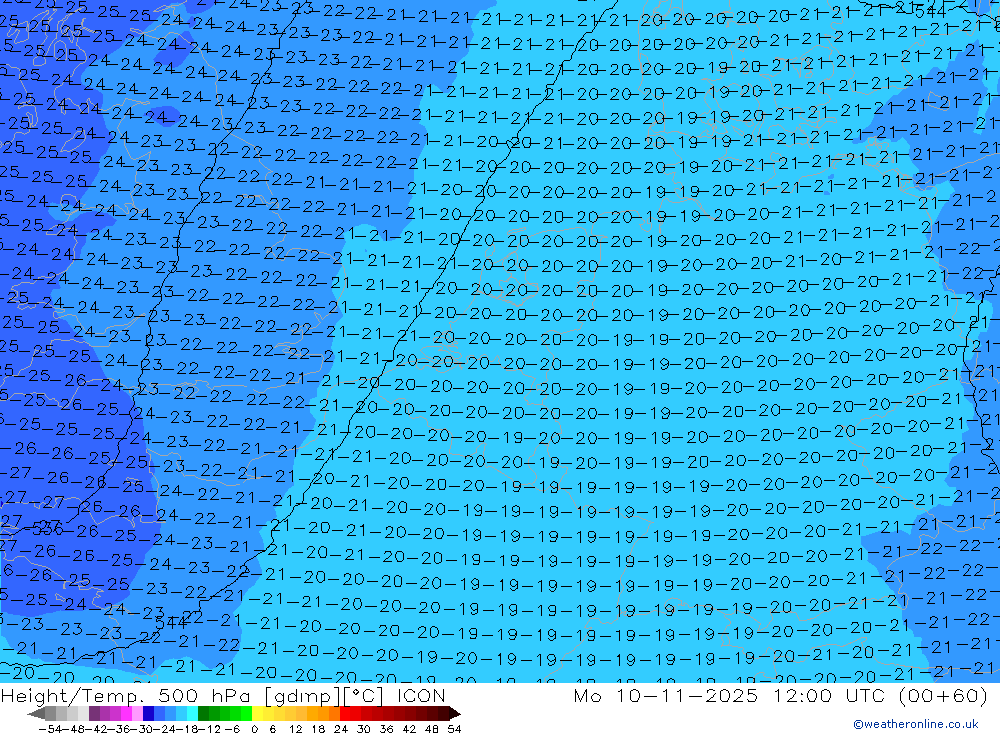Image resolution: width=1000 pixels, height=733 pixels.
Task: Click the '-6' legend scale label
Action: point(232,729)
